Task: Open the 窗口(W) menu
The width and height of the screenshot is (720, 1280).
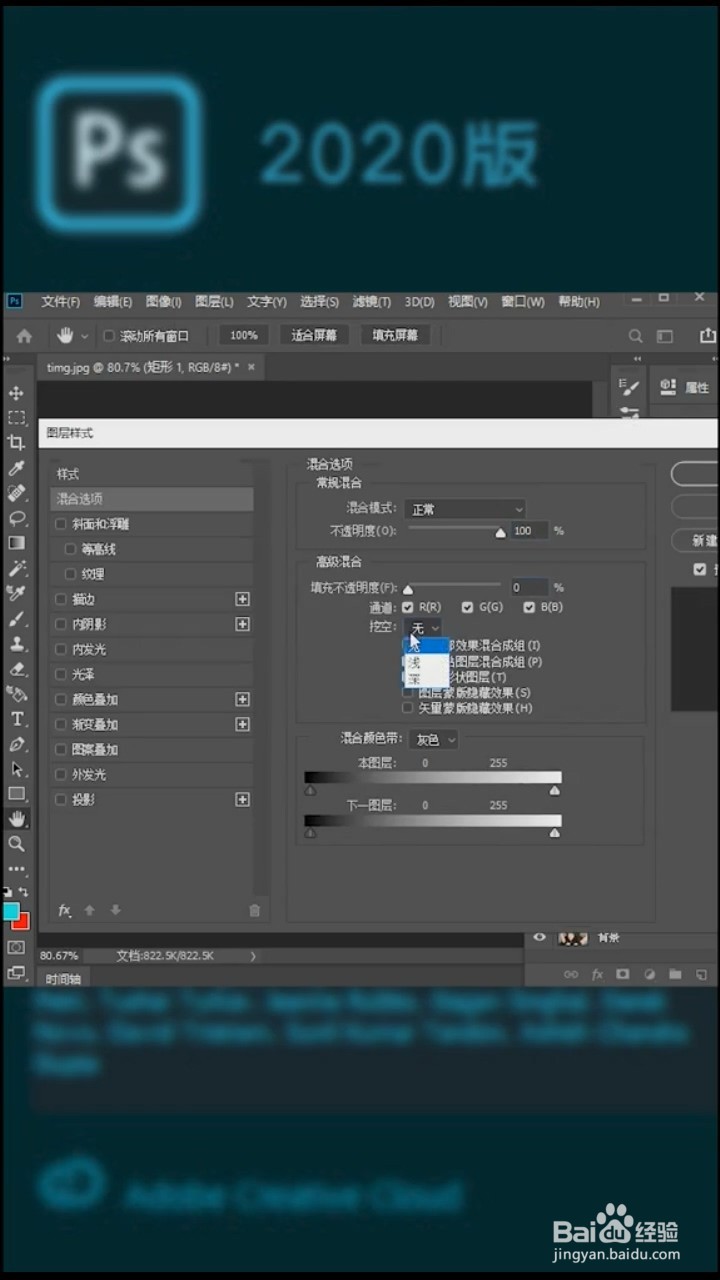Action: (522, 302)
